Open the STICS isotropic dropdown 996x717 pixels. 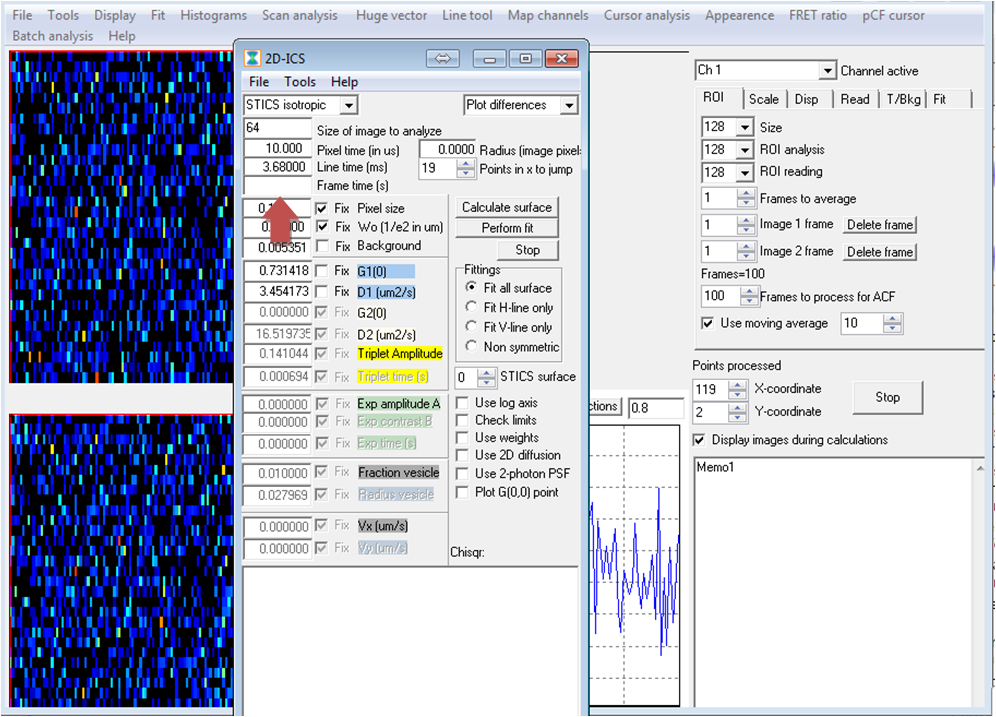click(x=348, y=105)
